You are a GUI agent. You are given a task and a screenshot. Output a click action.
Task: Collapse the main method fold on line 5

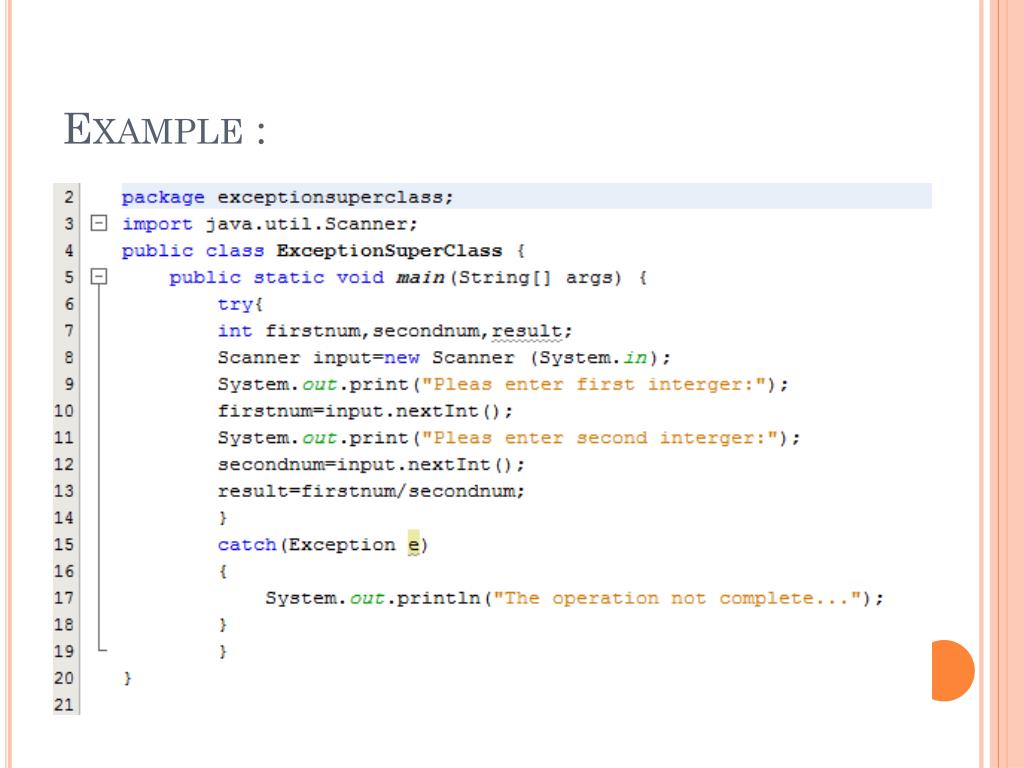point(99,277)
